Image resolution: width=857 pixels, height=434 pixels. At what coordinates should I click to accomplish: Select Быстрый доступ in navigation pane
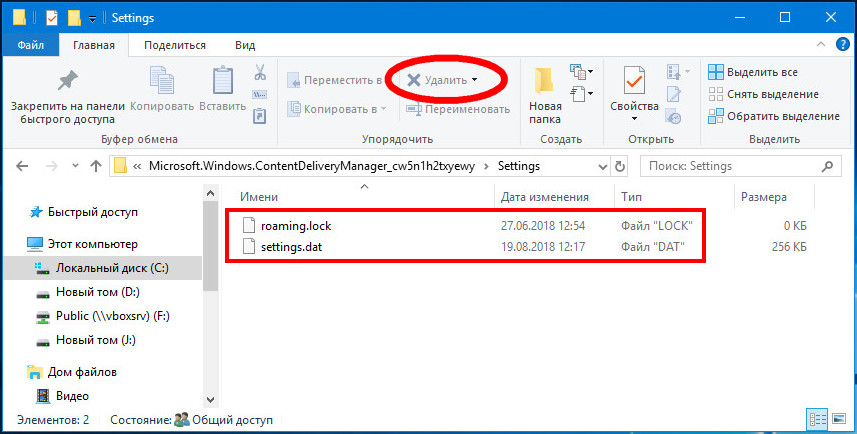coord(92,212)
